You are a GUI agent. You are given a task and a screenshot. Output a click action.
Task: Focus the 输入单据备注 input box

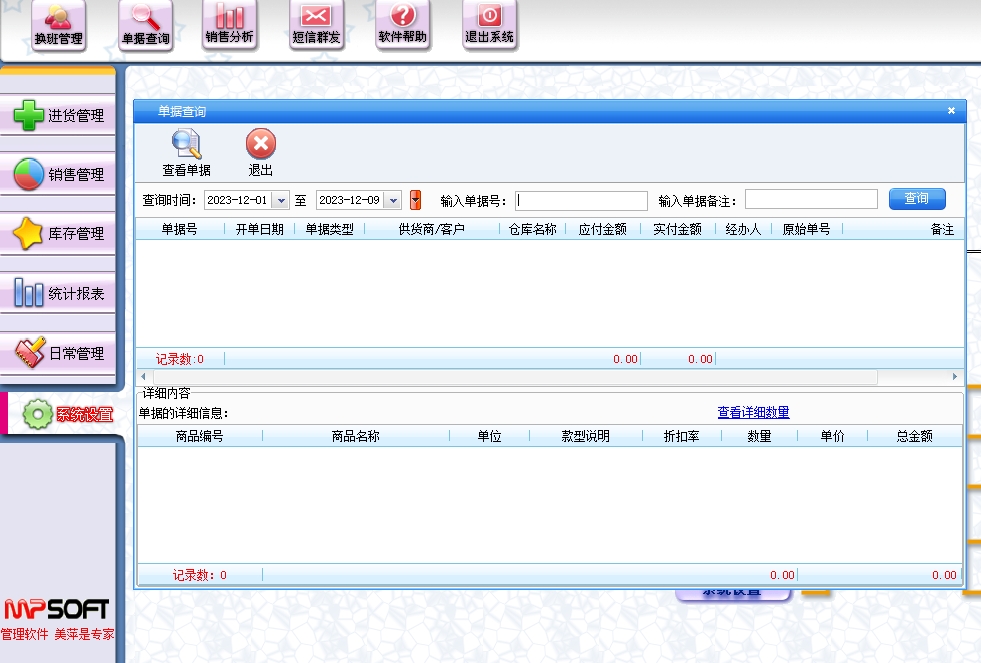point(810,200)
